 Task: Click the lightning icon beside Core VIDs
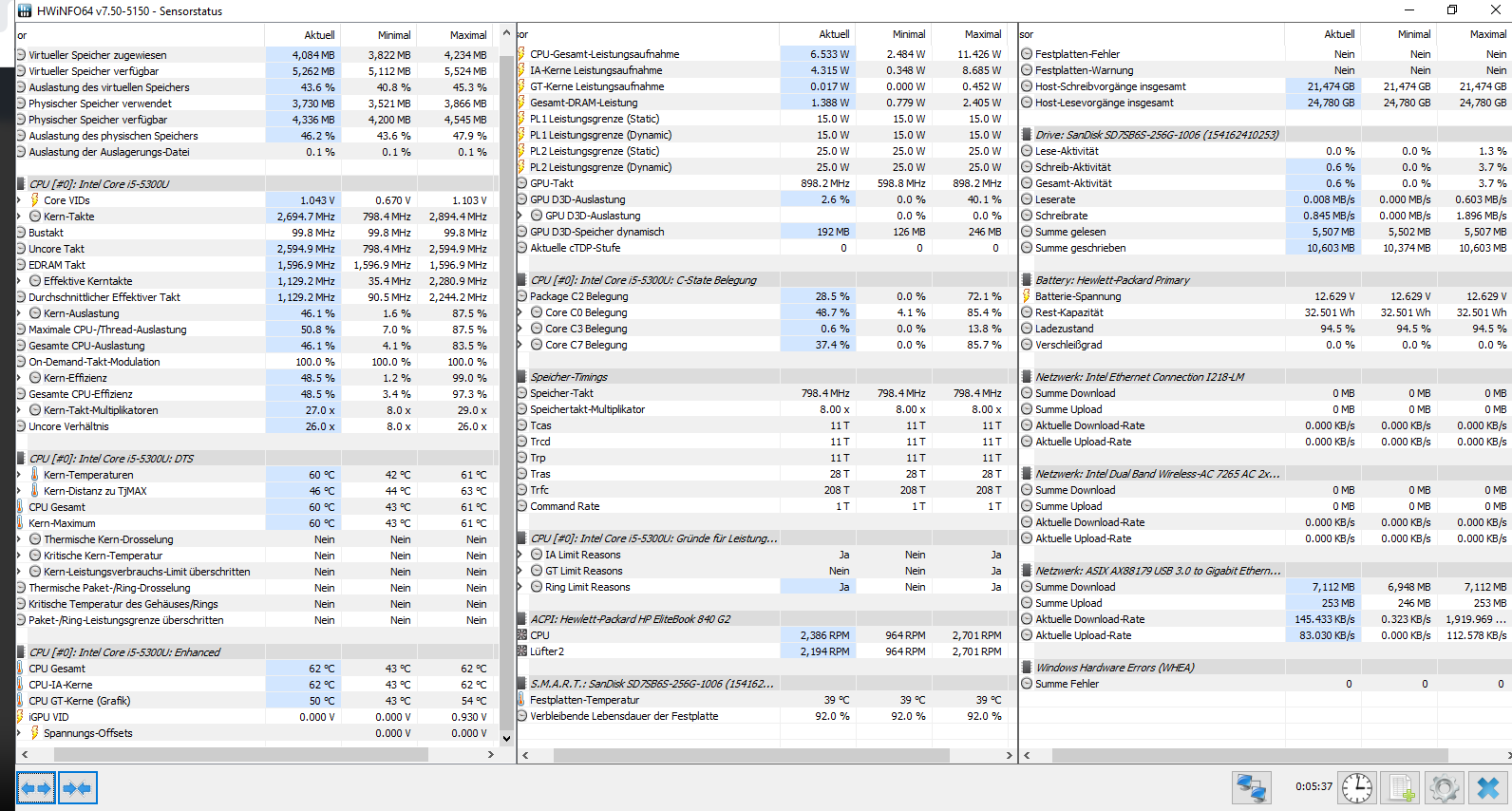coord(35,200)
